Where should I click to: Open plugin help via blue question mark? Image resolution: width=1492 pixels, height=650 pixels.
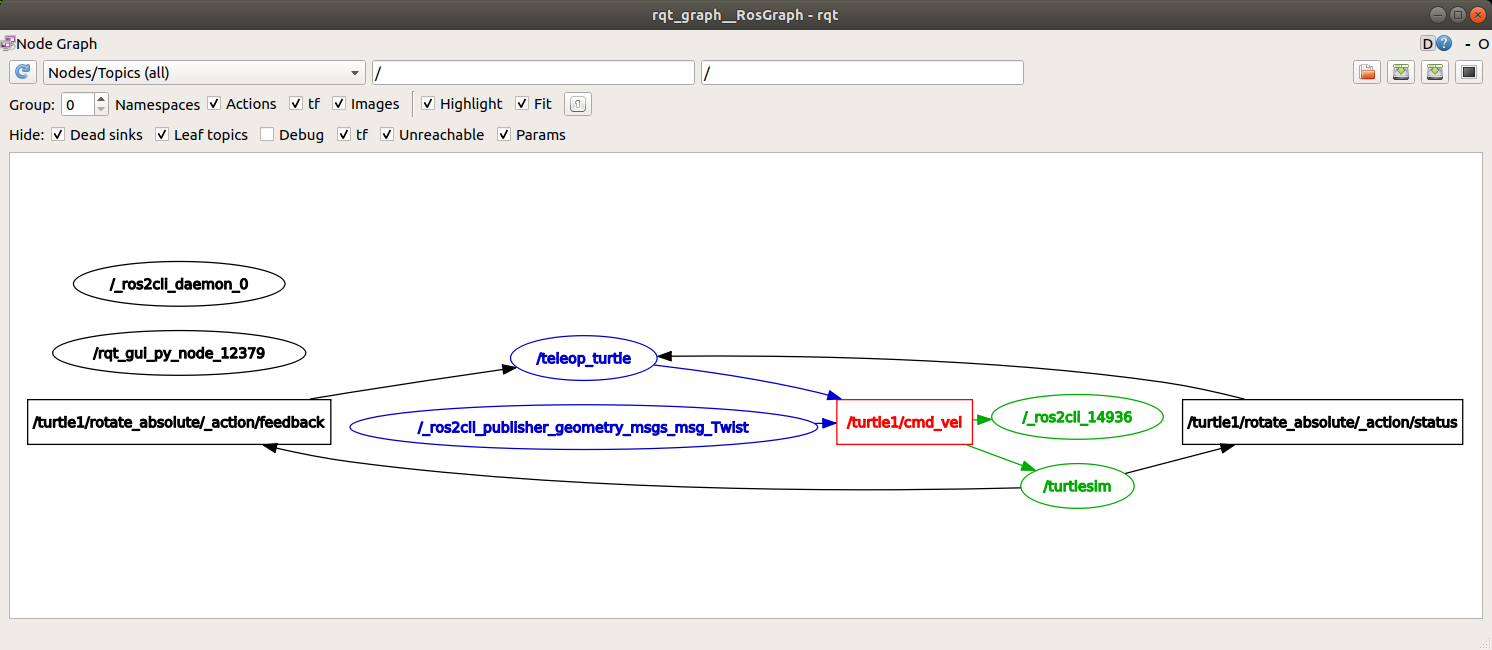click(1444, 44)
